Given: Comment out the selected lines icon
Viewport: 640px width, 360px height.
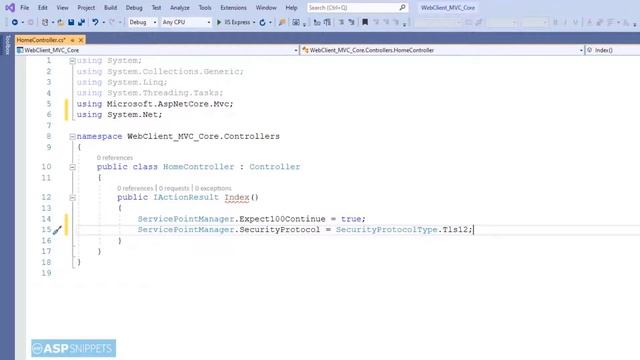Looking at the screenshot, I should click(341, 22).
